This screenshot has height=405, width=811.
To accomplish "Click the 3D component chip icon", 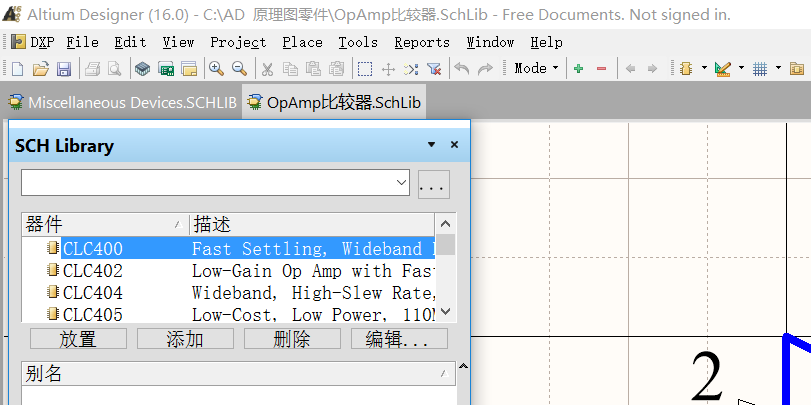I will point(142,69).
